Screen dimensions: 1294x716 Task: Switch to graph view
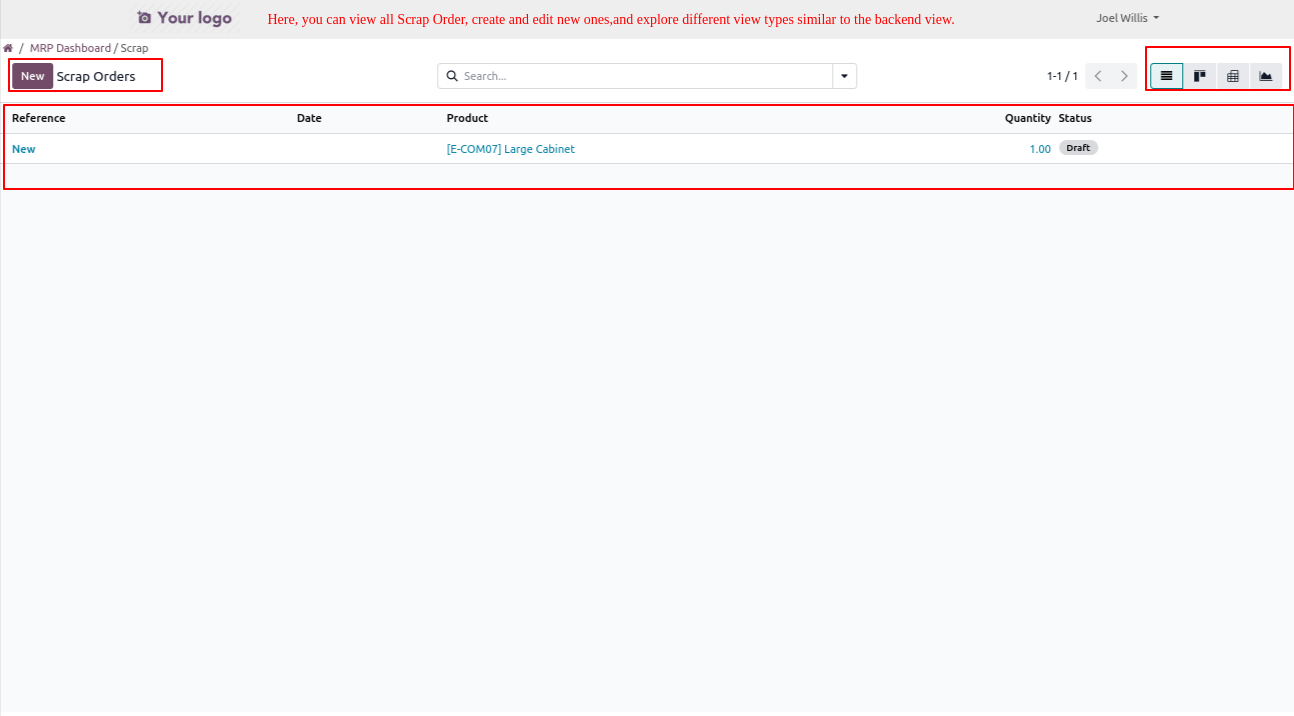click(x=1265, y=76)
